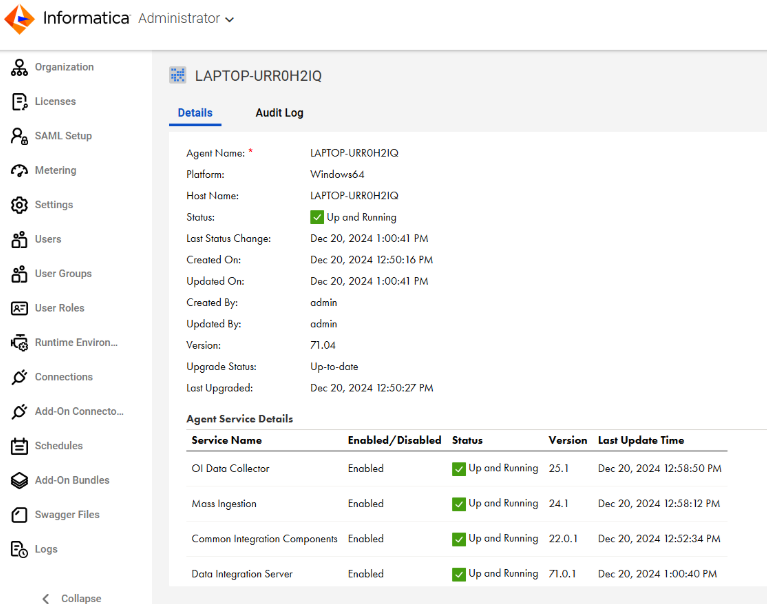Open Add-On Bundles
The width and height of the screenshot is (767, 604).
pyautogui.click(x=72, y=480)
